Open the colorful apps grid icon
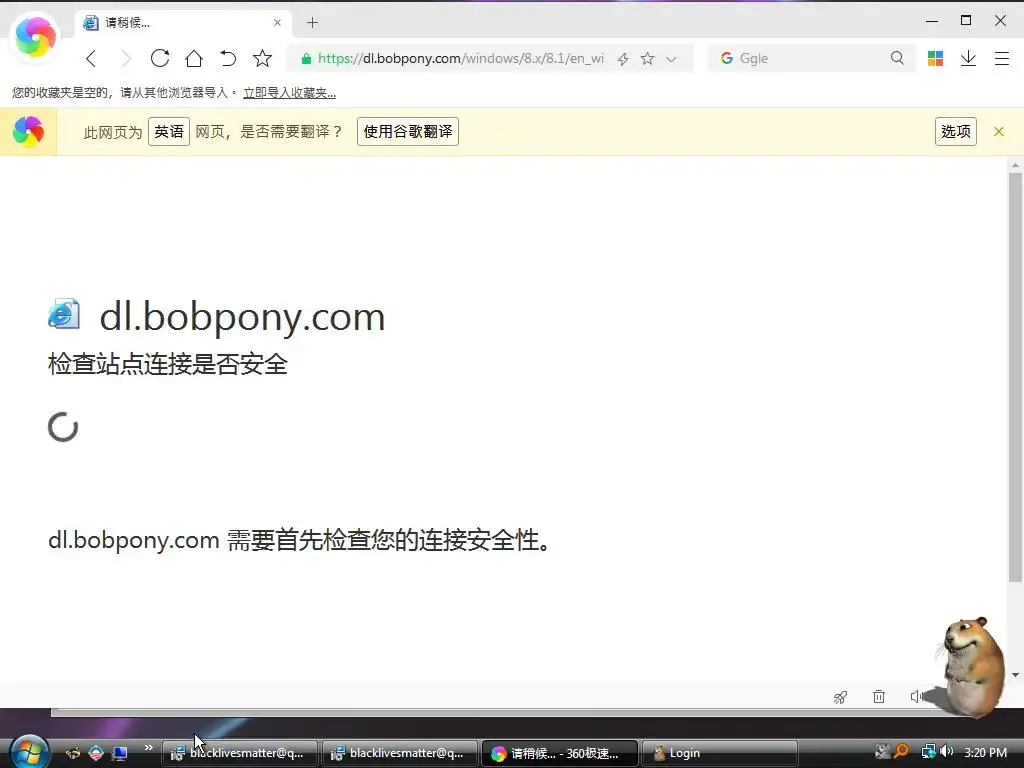 (x=935, y=59)
